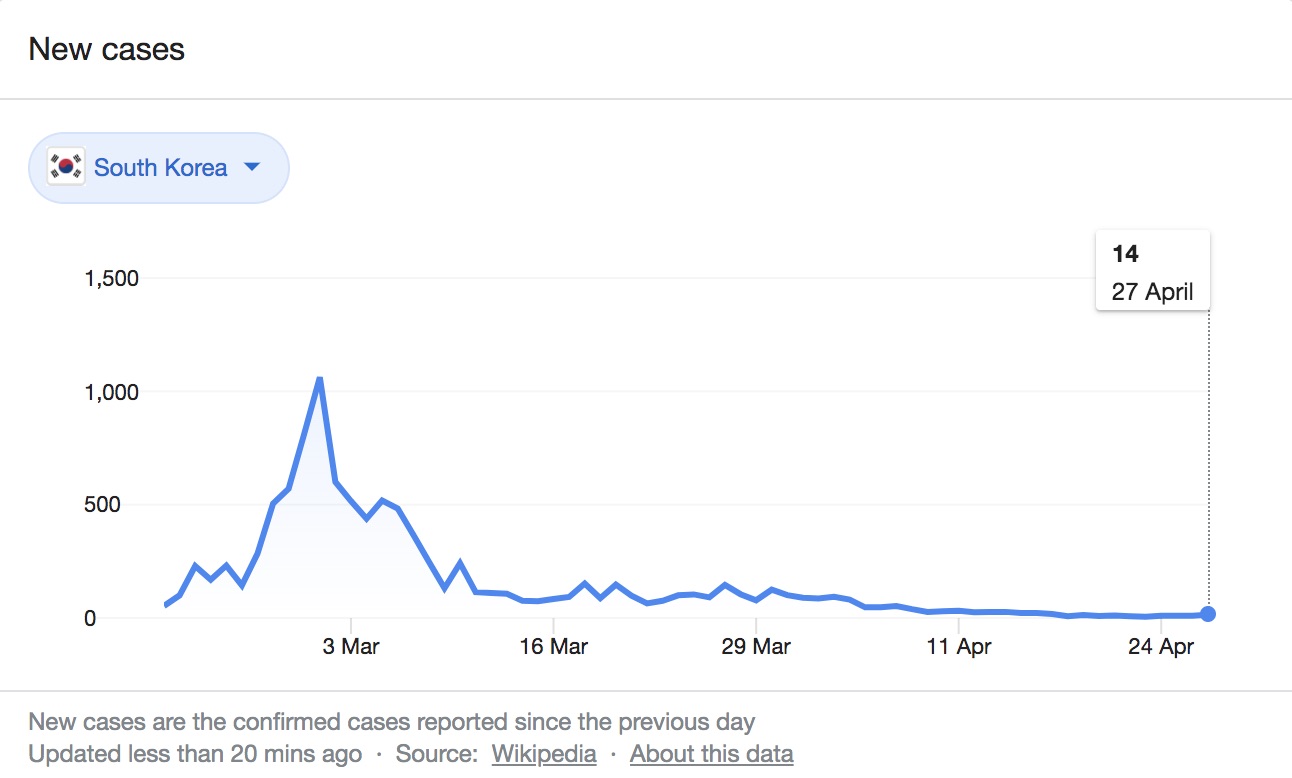Click the tooltip showing 14 cases
Viewport: 1292px width, 778px height.
(1152, 271)
